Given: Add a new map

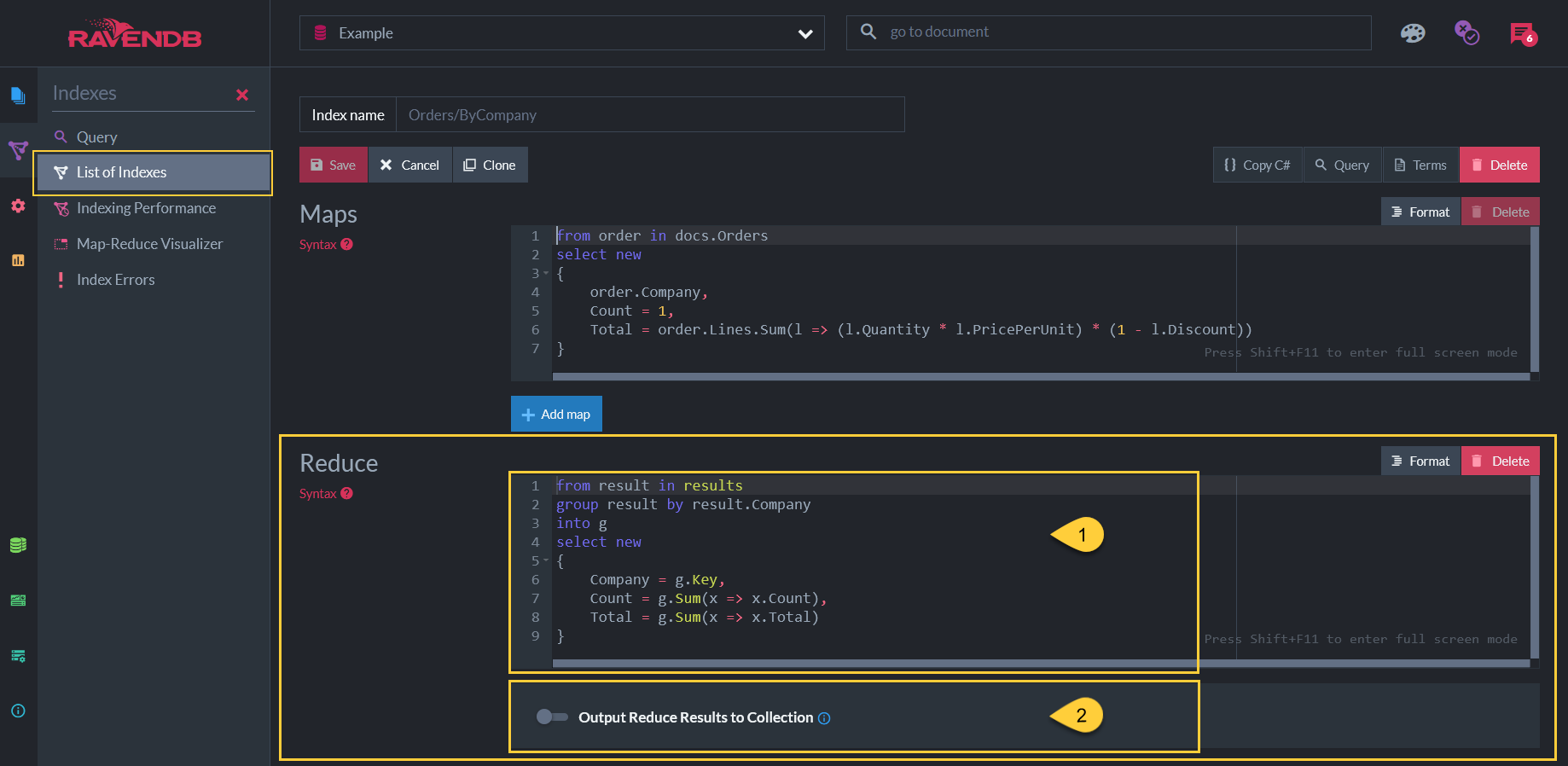Looking at the screenshot, I should (556, 414).
